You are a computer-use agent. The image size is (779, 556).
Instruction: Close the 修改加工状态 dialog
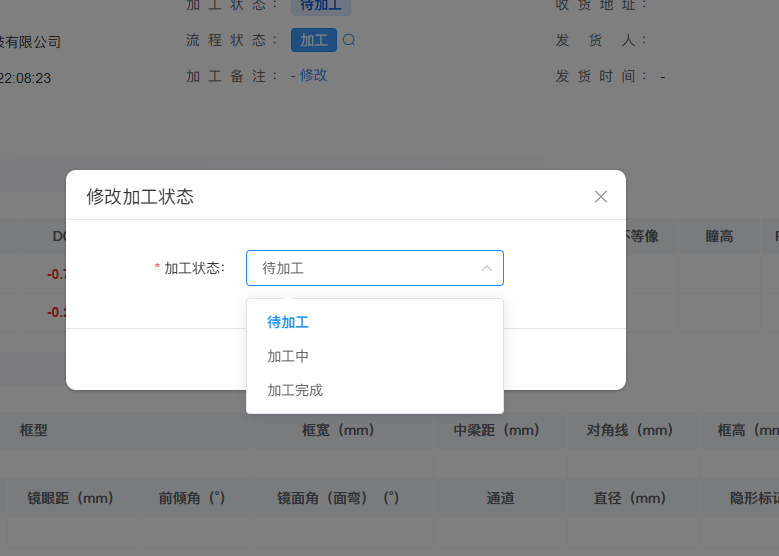click(601, 196)
